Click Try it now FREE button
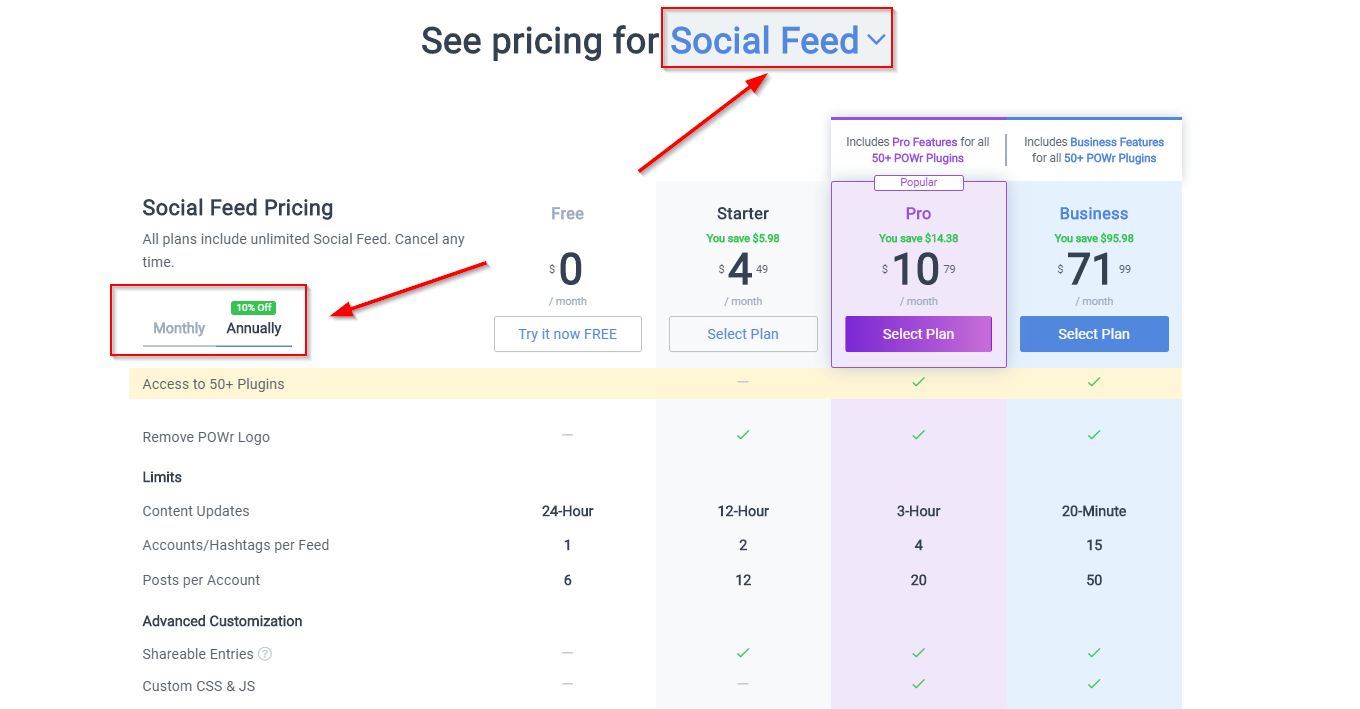The image size is (1360, 709). [568, 334]
